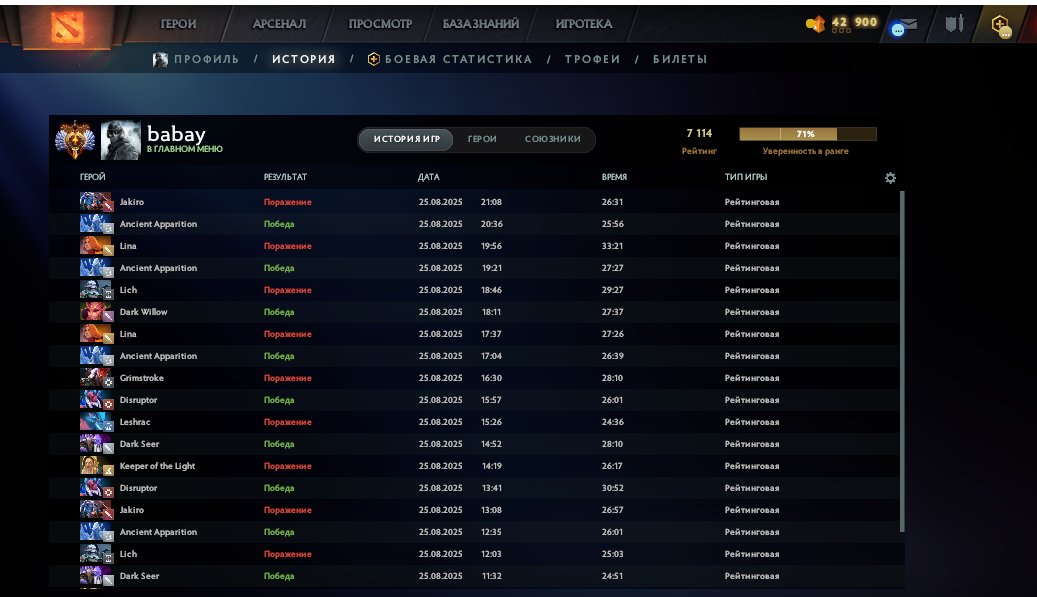Open the БОЕВАЯ СТАТИСТИКА tab
Image resolution: width=1037 pixels, height=597 pixels.
pos(450,59)
